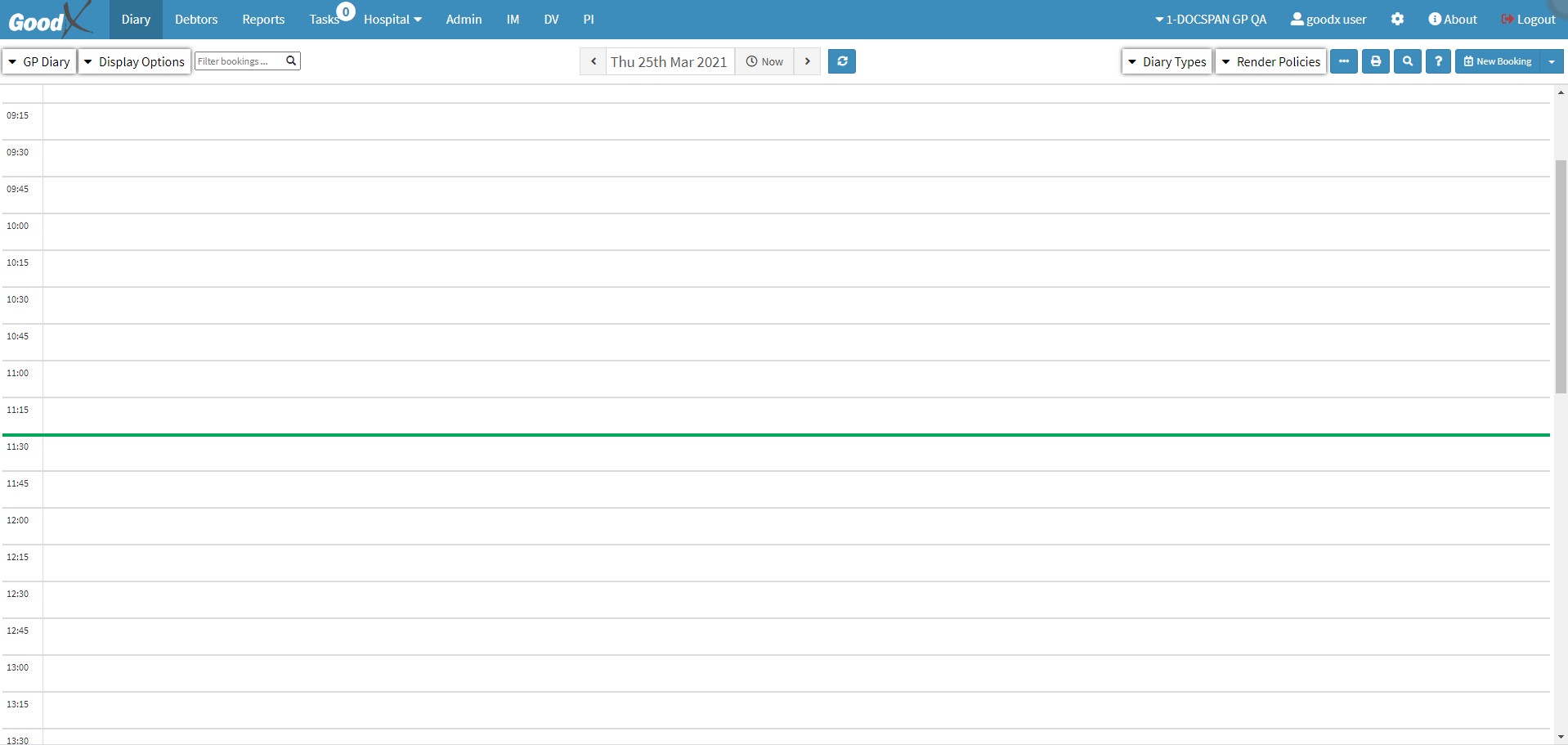Click the filter bookings search icon
1568x745 pixels.
coord(291,61)
